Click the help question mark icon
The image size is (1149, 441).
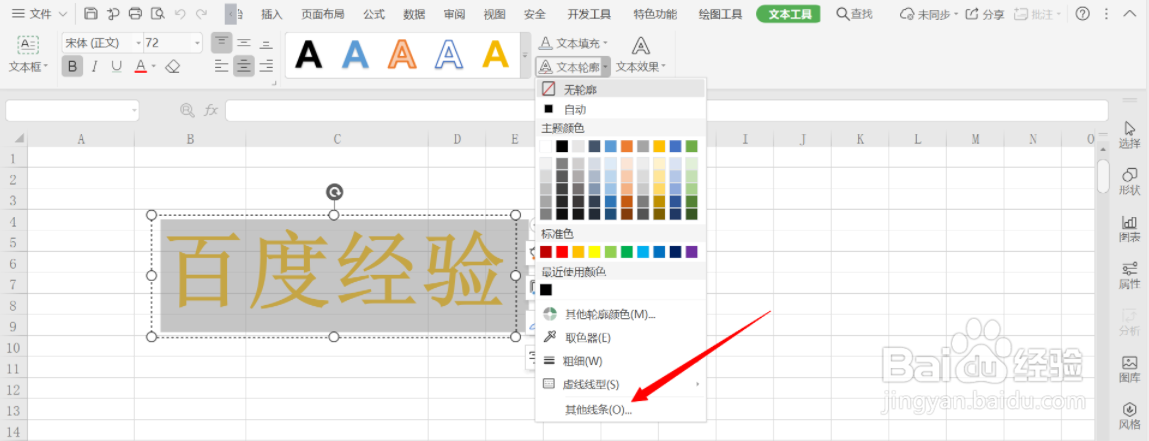[x=1082, y=14]
